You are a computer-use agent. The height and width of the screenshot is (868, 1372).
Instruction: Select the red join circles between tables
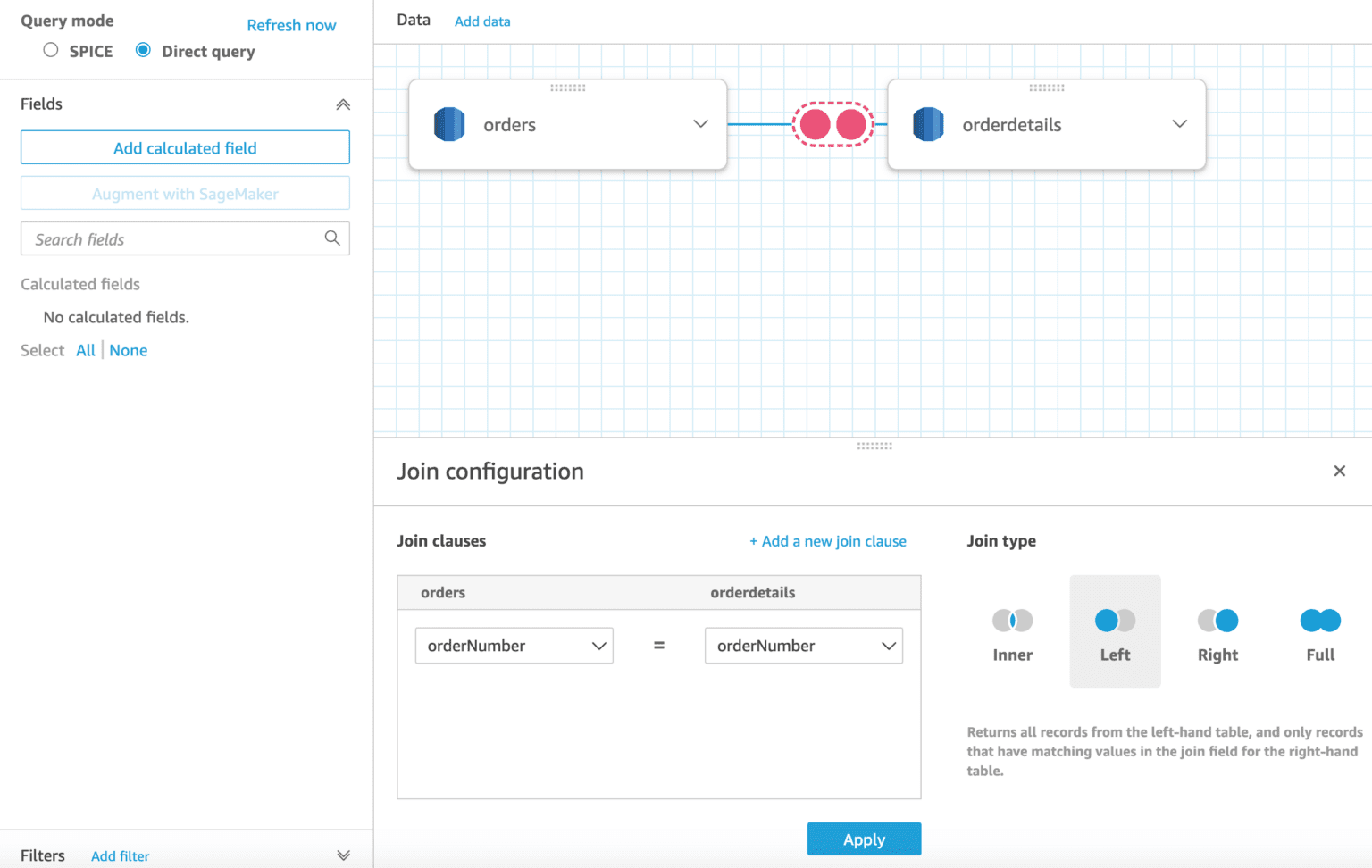point(832,125)
